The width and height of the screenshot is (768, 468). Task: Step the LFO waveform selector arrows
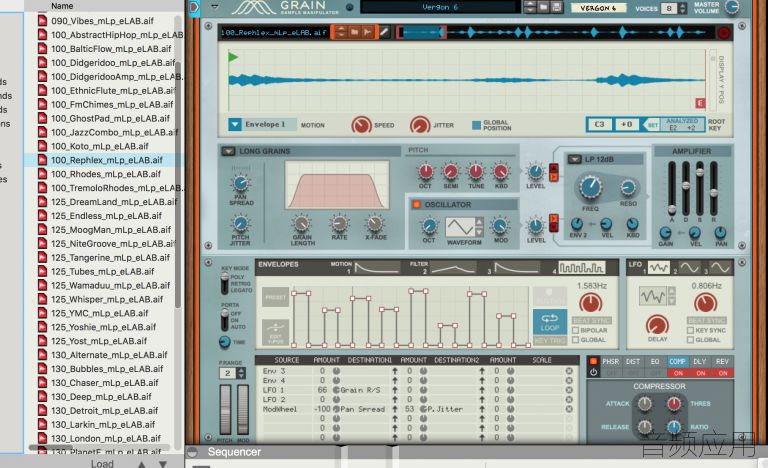672,296
